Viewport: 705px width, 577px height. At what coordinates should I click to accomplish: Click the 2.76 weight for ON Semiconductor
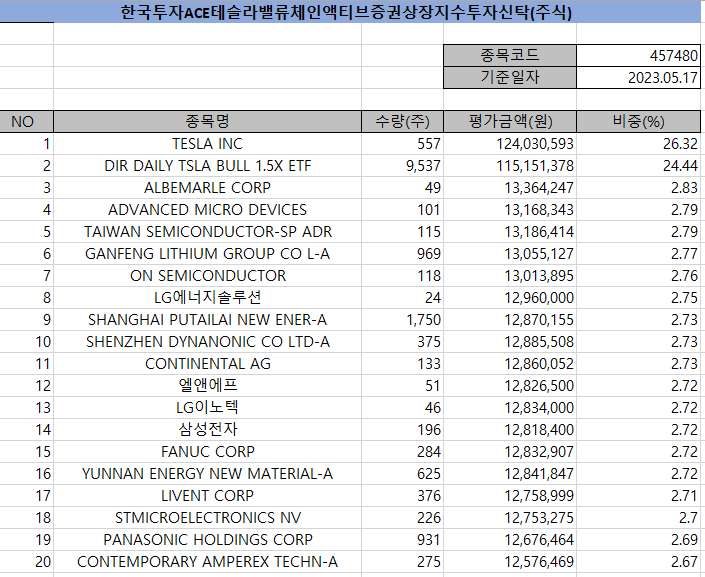click(638, 276)
